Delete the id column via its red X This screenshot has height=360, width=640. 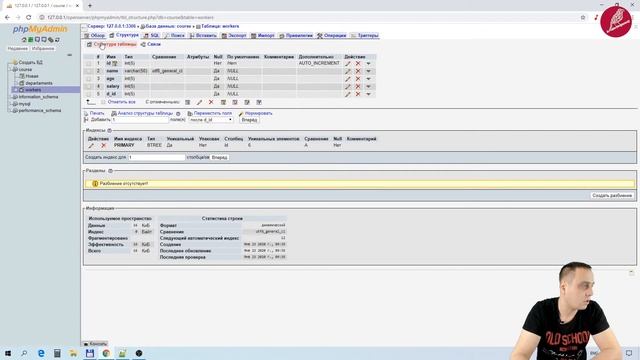pyautogui.click(x=358, y=63)
